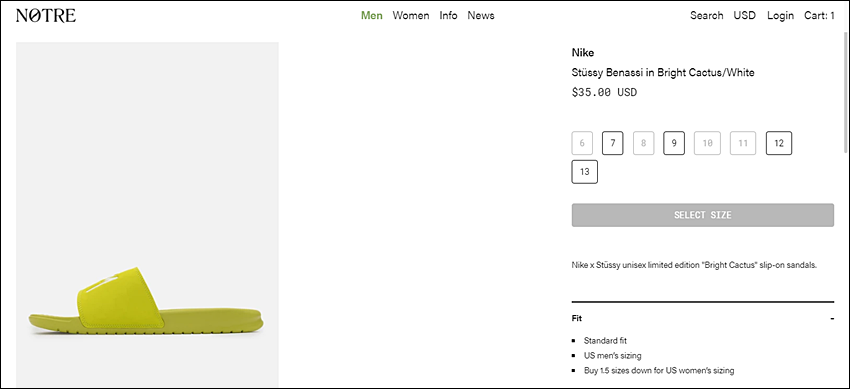Open the Info menu
This screenshot has width=850, height=389.
(448, 16)
